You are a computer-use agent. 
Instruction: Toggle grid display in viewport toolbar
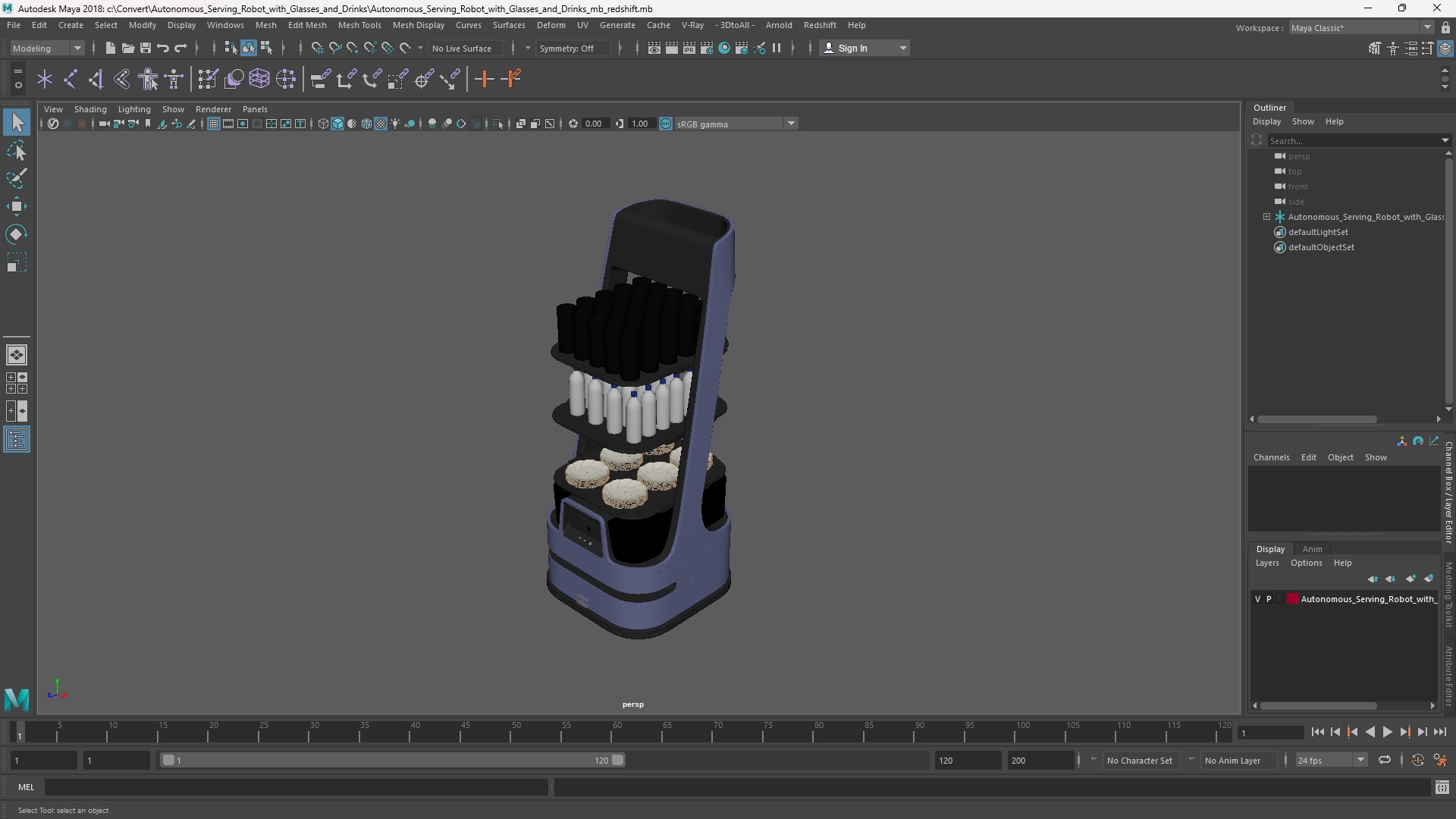click(214, 124)
